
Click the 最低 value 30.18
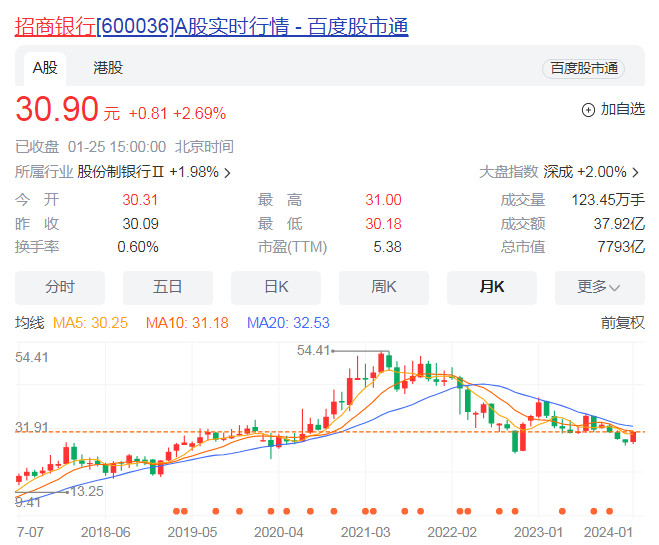383,224
